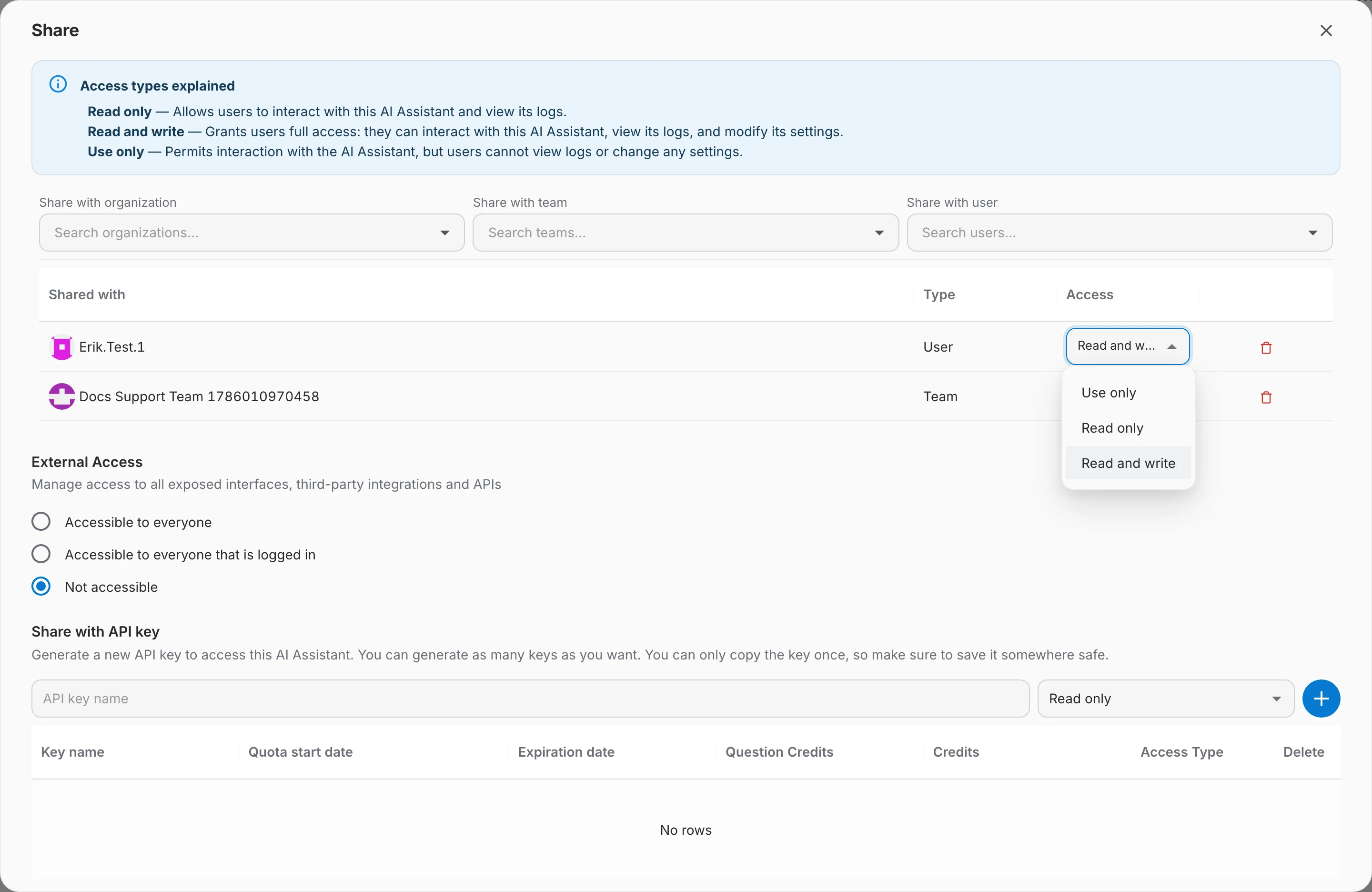This screenshot has width=1372, height=892.
Task: Click the Erik.Test.1 name
Action: 112,347
